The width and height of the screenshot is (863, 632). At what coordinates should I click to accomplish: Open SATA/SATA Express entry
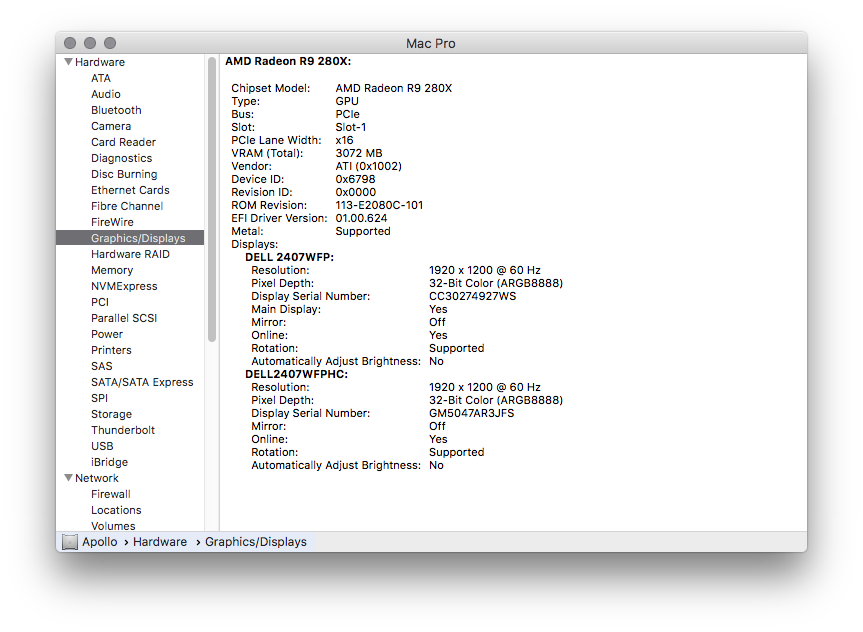142,382
